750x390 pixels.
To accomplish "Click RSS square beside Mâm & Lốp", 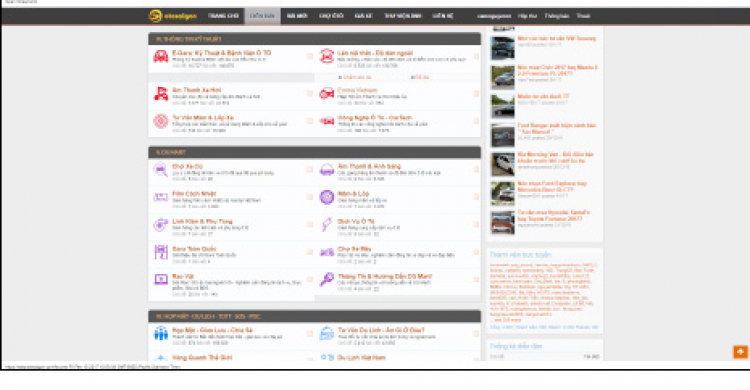I will (x=476, y=197).
